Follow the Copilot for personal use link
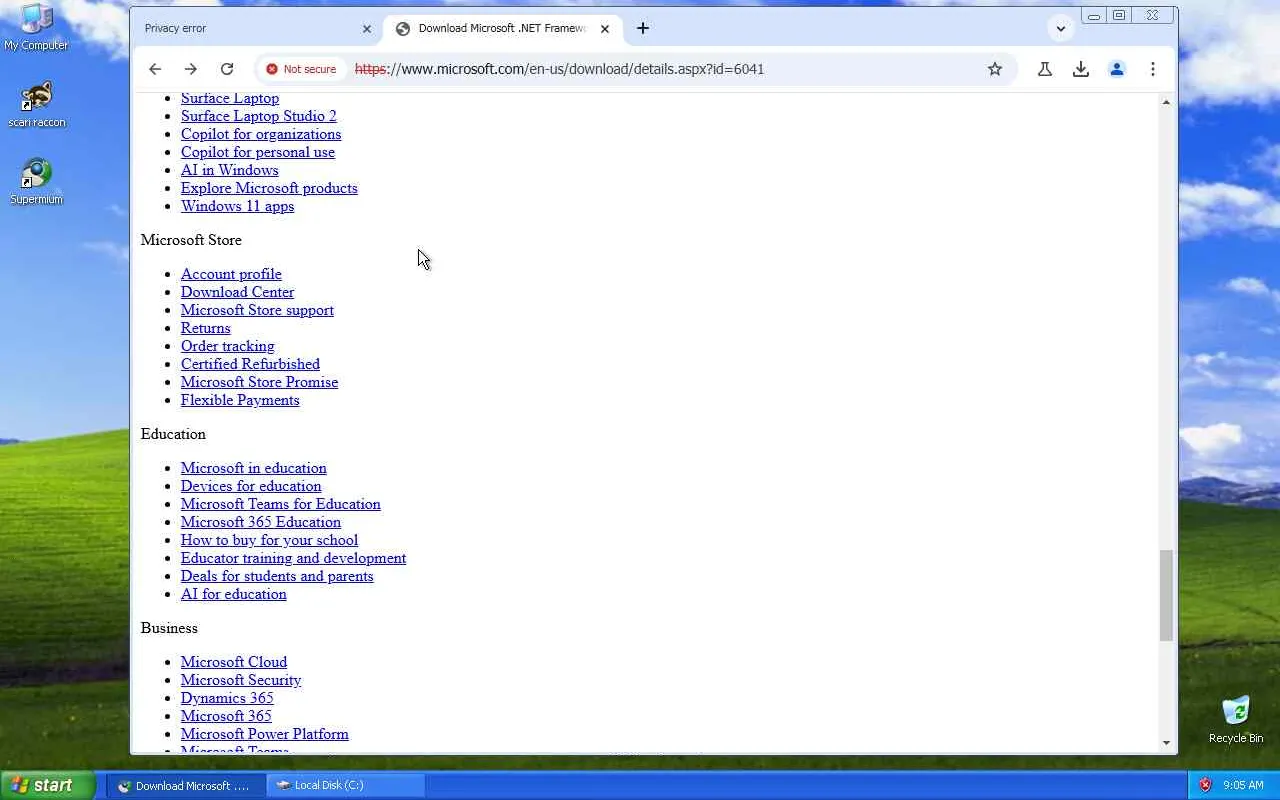Screen dimensions: 1280x800 (258, 152)
